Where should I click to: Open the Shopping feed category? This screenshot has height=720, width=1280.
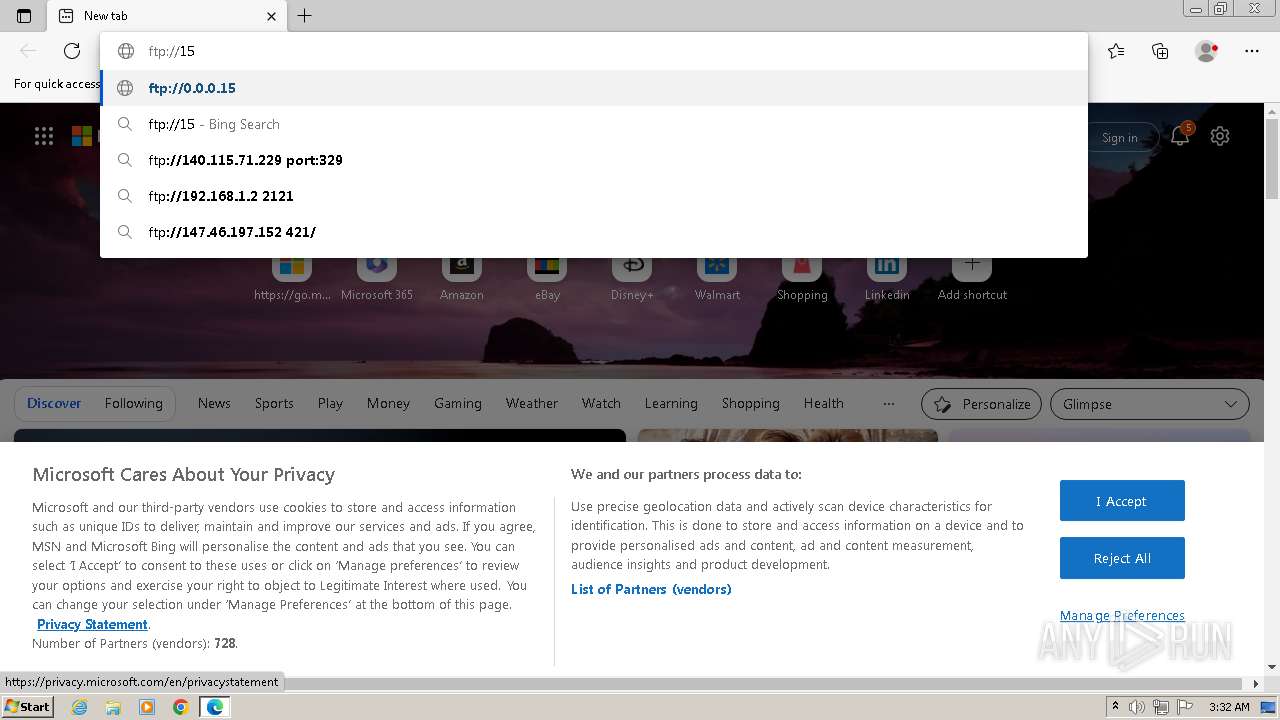[x=751, y=403]
